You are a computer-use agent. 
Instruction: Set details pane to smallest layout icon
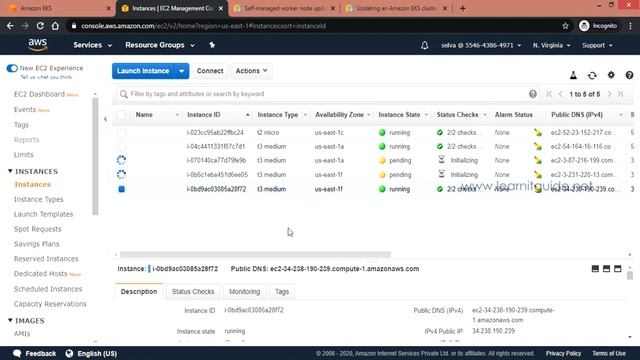595,269
